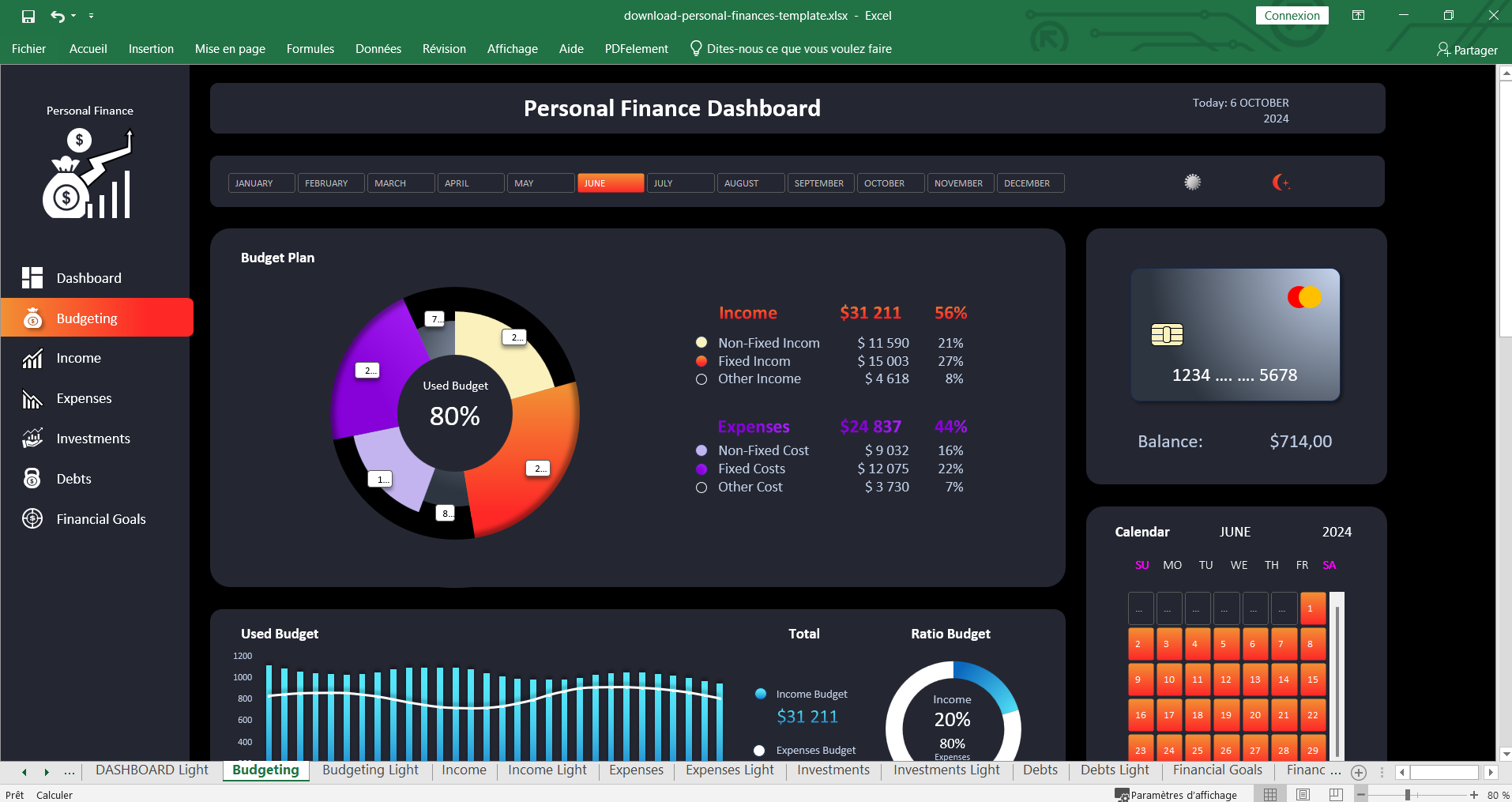The image size is (1512, 802).
Task: Select the MARCH month button
Action: pyautogui.click(x=401, y=183)
